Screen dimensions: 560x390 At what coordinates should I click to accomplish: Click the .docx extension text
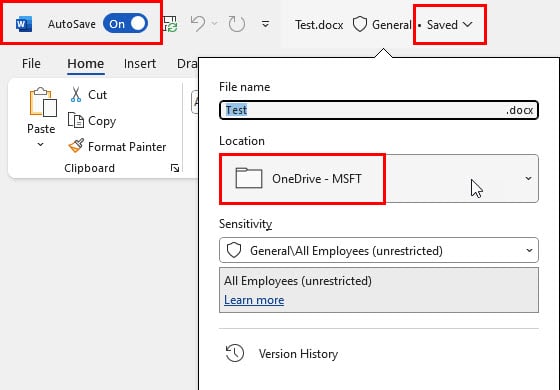tap(519, 110)
